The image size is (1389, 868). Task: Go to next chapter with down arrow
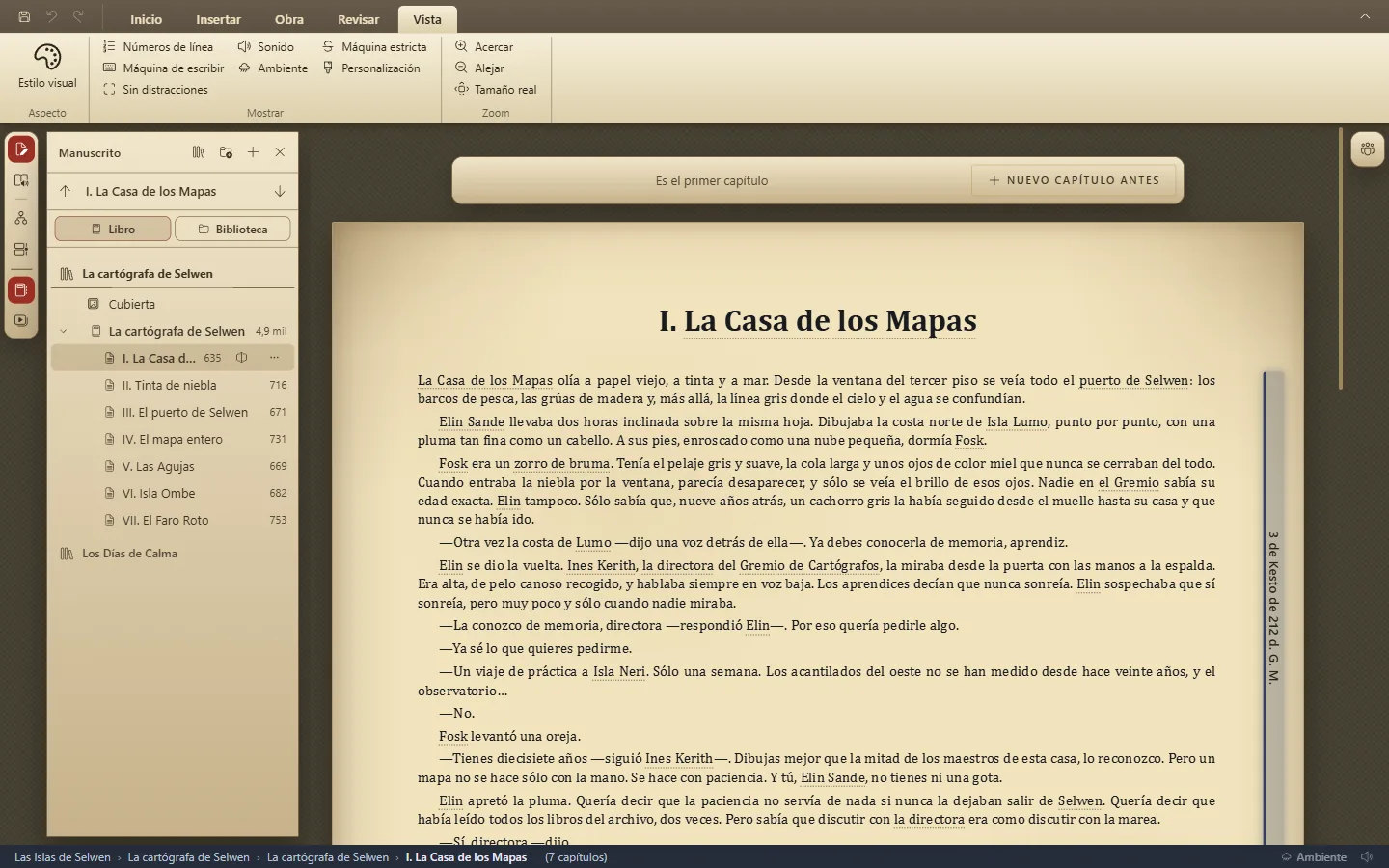pyautogui.click(x=280, y=191)
